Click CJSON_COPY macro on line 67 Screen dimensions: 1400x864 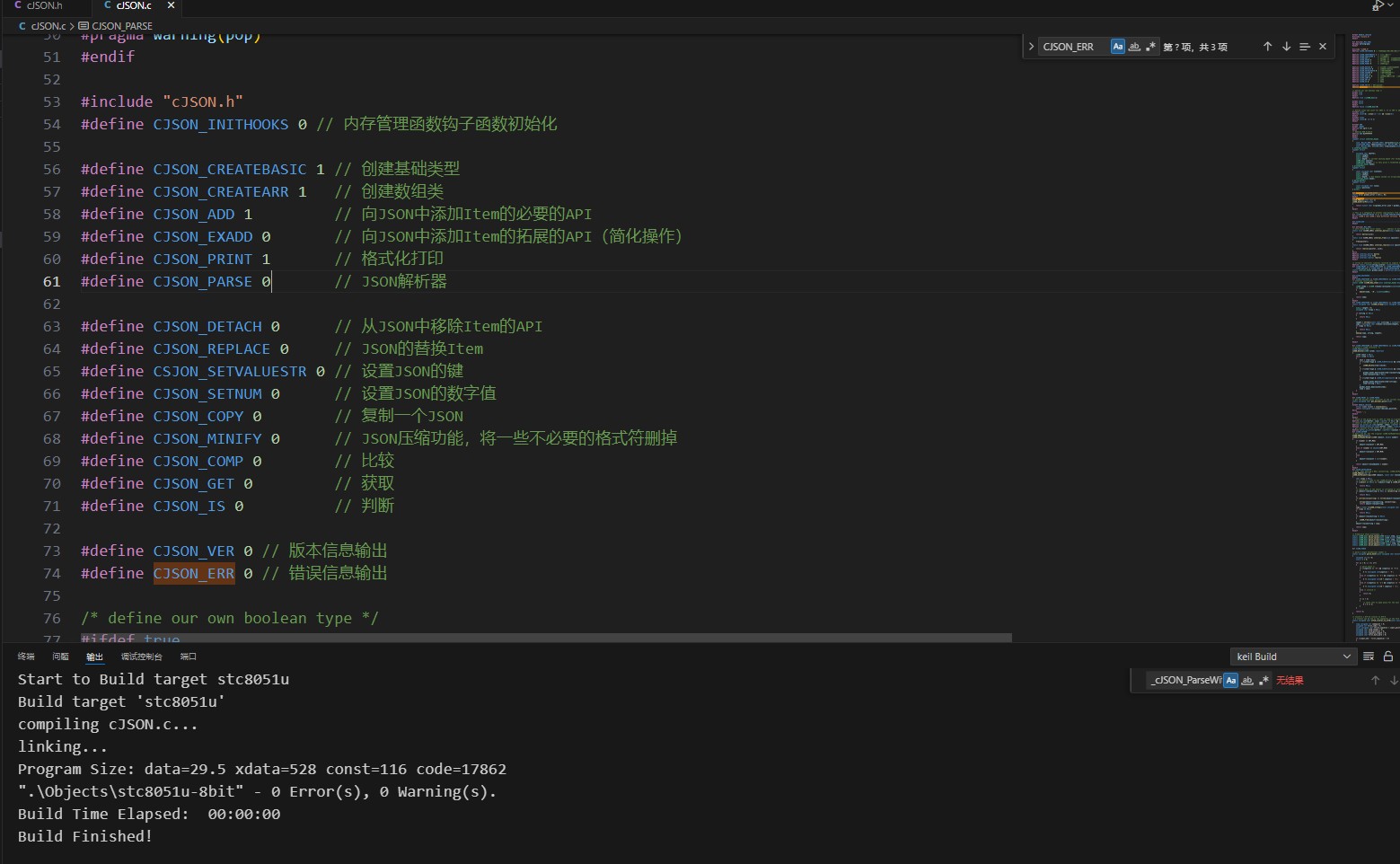pos(198,416)
